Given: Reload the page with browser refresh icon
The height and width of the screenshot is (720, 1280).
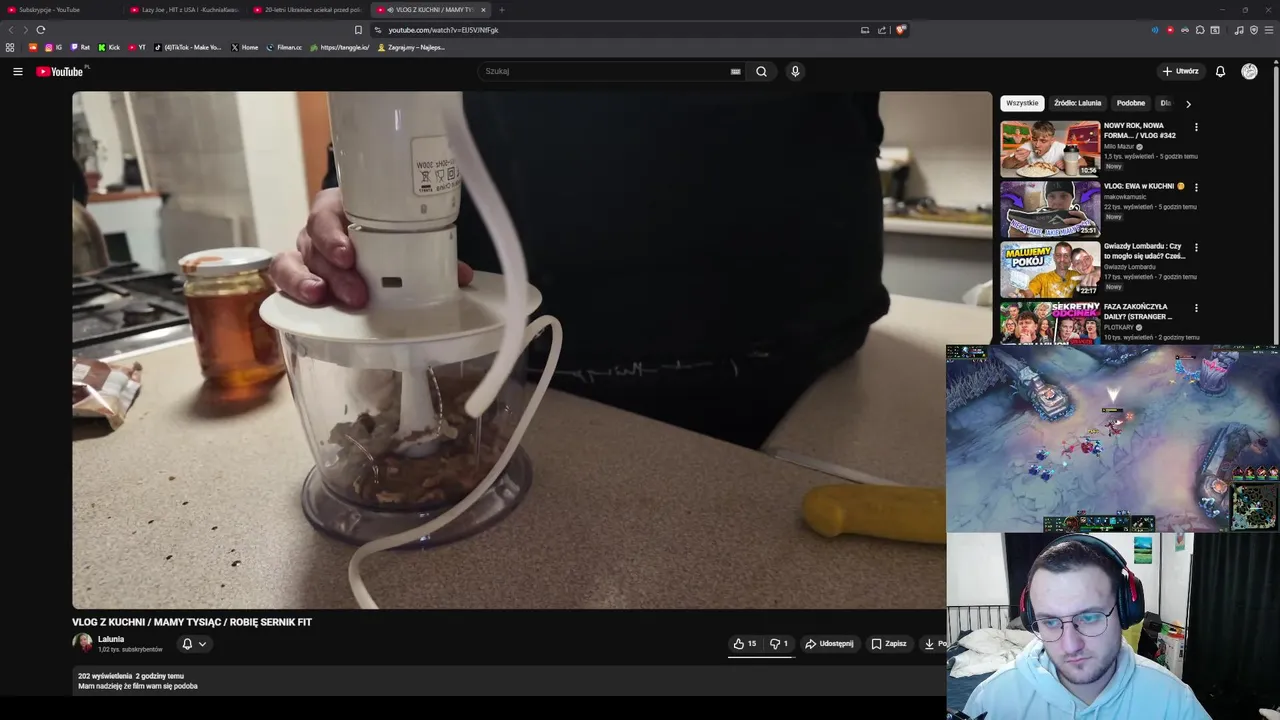Looking at the screenshot, I should [x=41, y=30].
